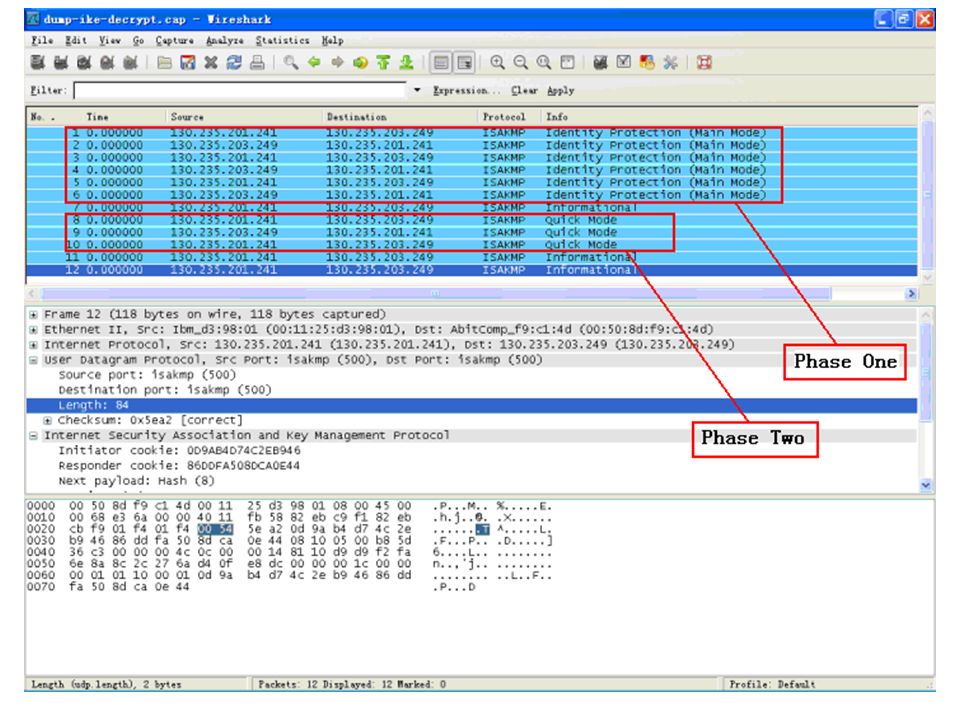Viewport: 960px width, 720px height.
Task: Focus the Filter input field
Action: coord(239,91)
